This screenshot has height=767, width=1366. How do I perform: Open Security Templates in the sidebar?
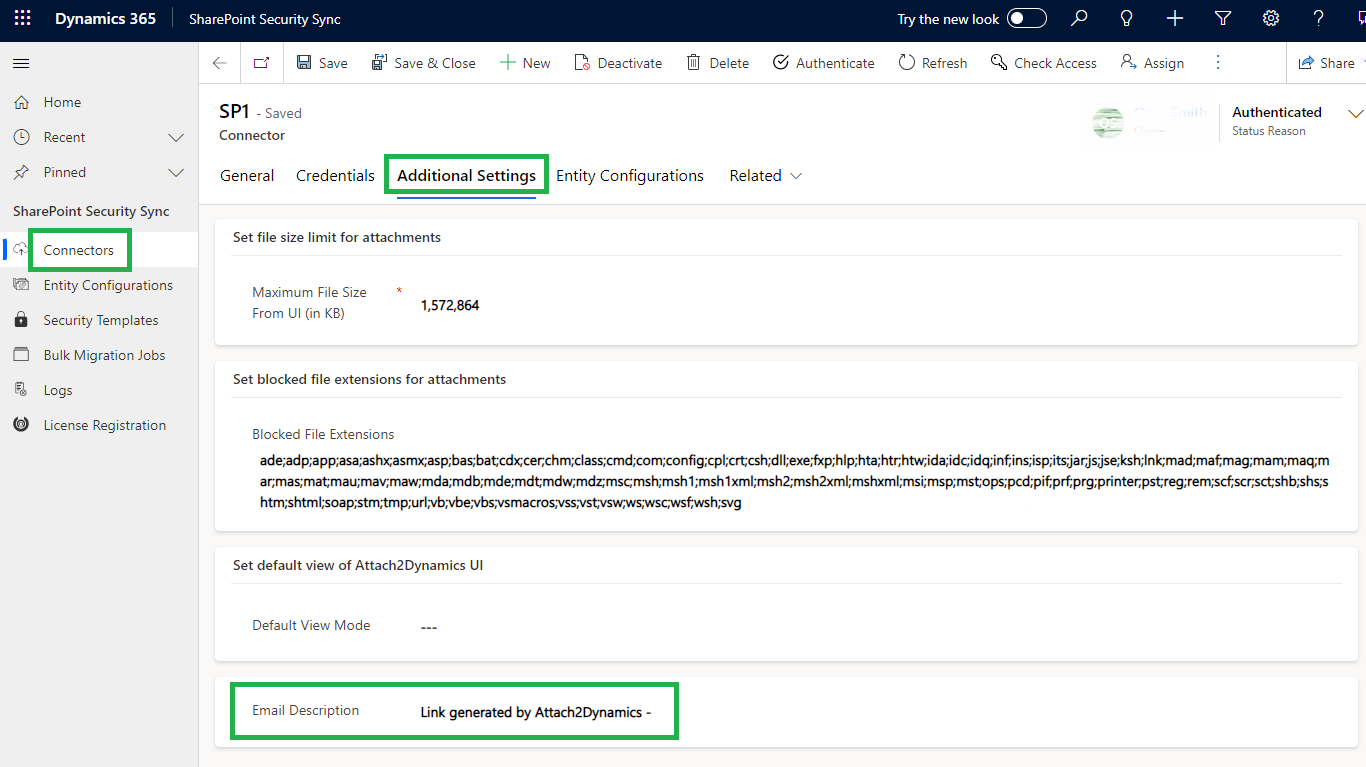coord(100,320)
